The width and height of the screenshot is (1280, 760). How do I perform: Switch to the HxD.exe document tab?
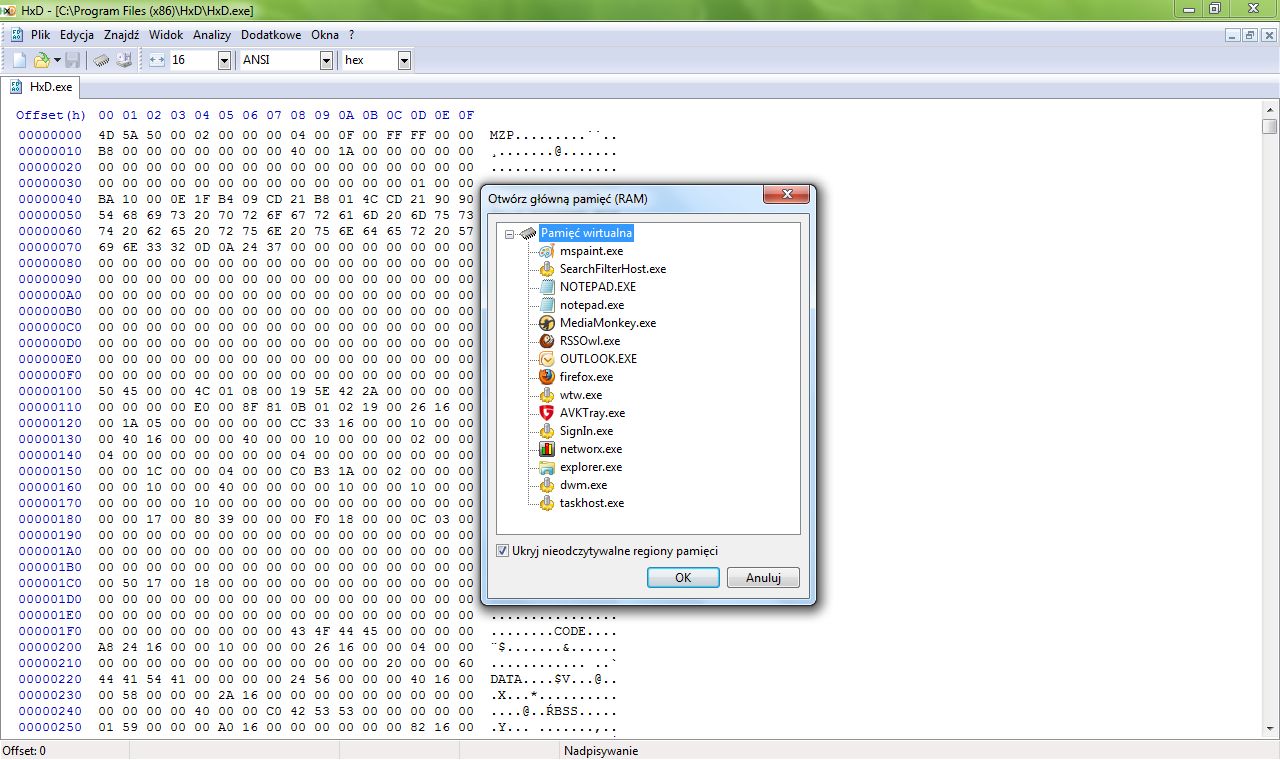[40, 87]
